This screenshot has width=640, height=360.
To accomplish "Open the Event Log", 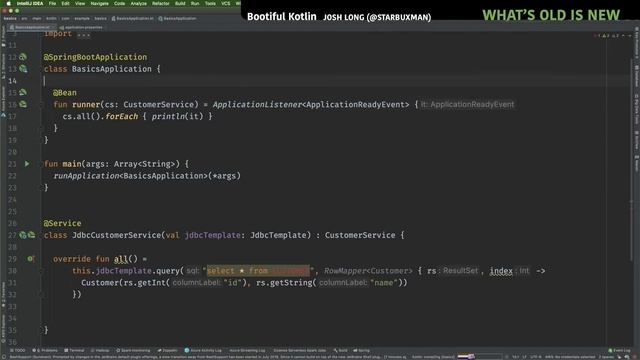I will pos(619,350).
